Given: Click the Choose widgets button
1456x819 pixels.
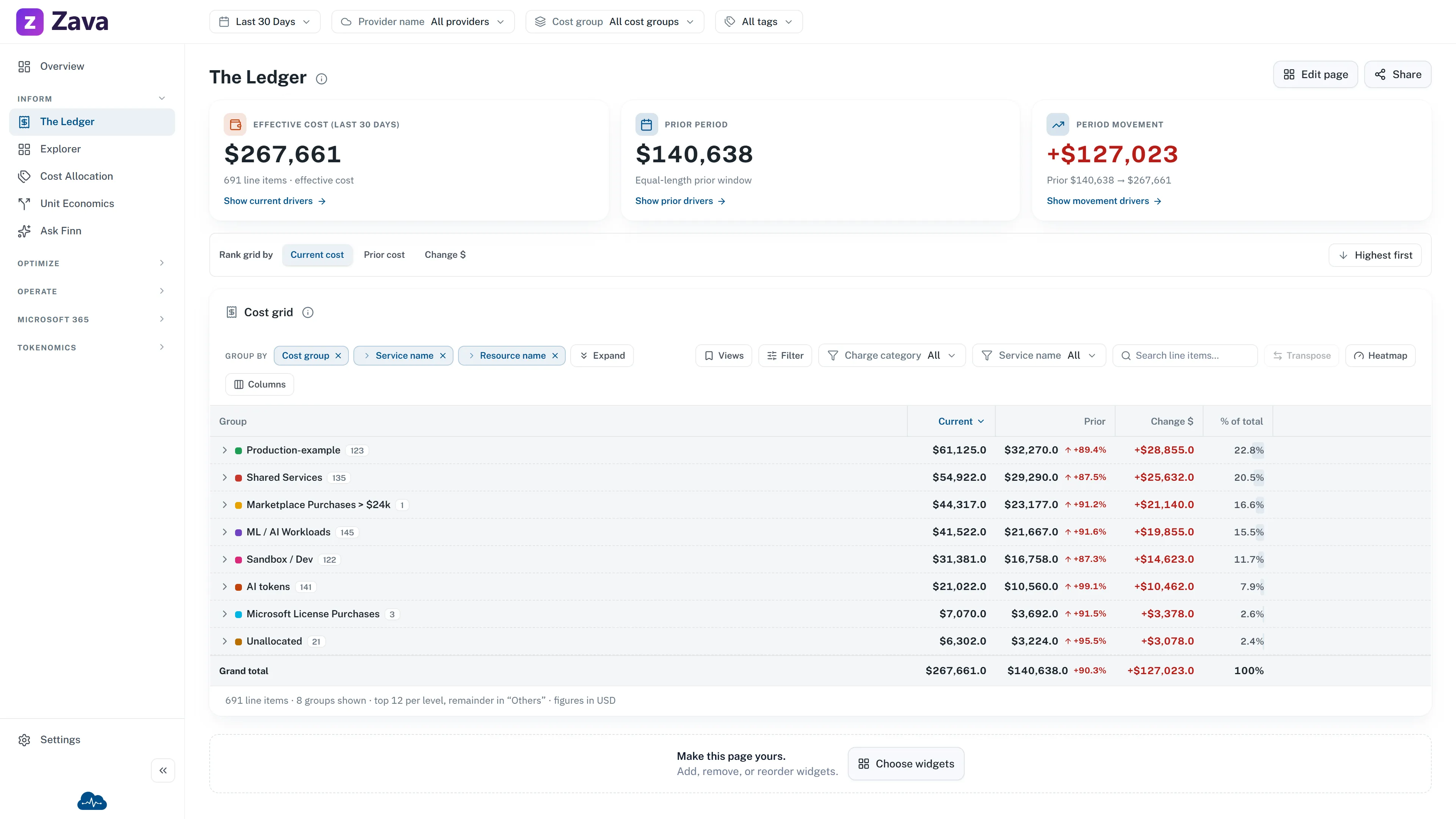Looking at the screenshot, I should (906, 764).
